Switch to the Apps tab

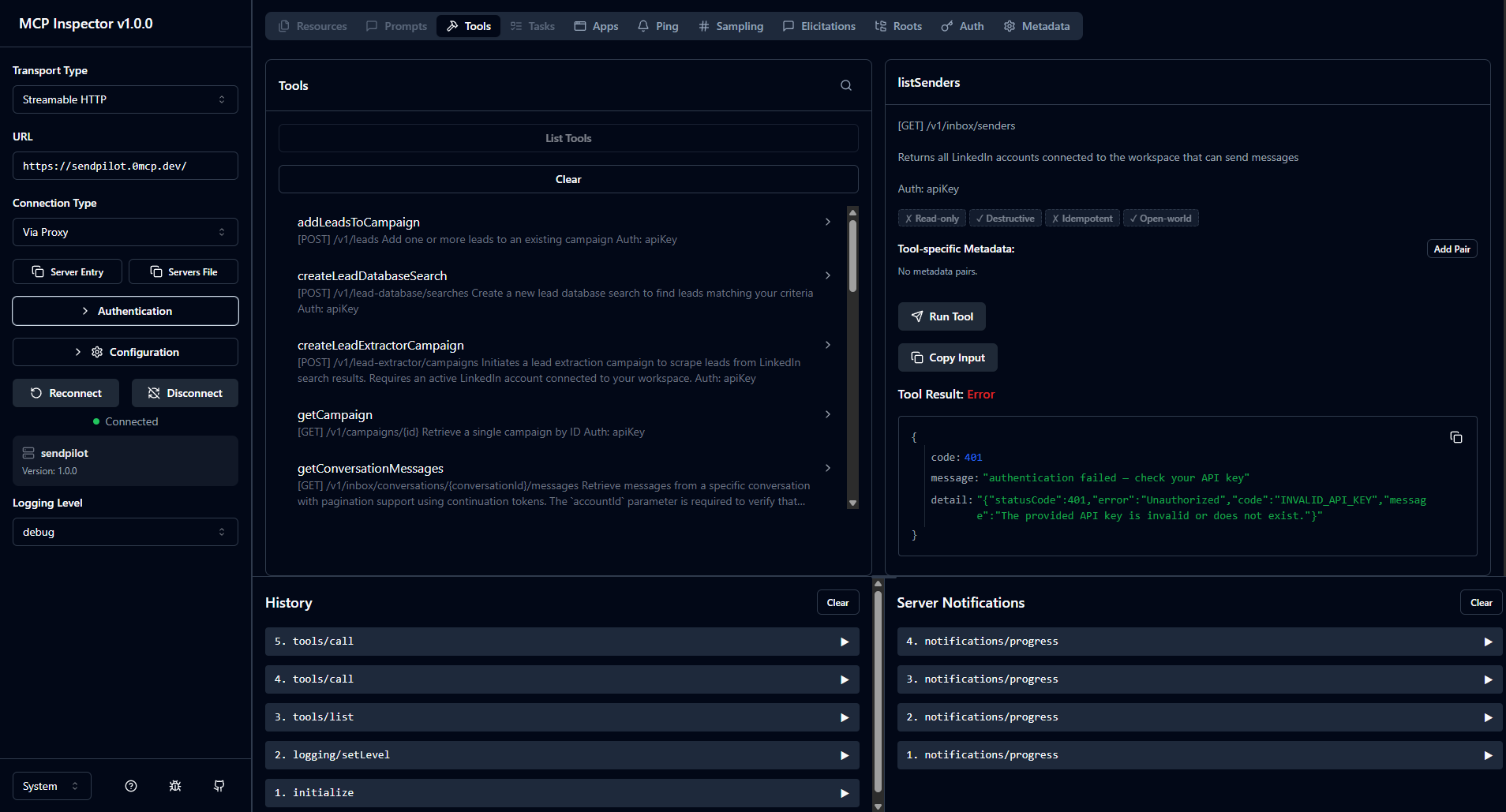tap(596, 26)
